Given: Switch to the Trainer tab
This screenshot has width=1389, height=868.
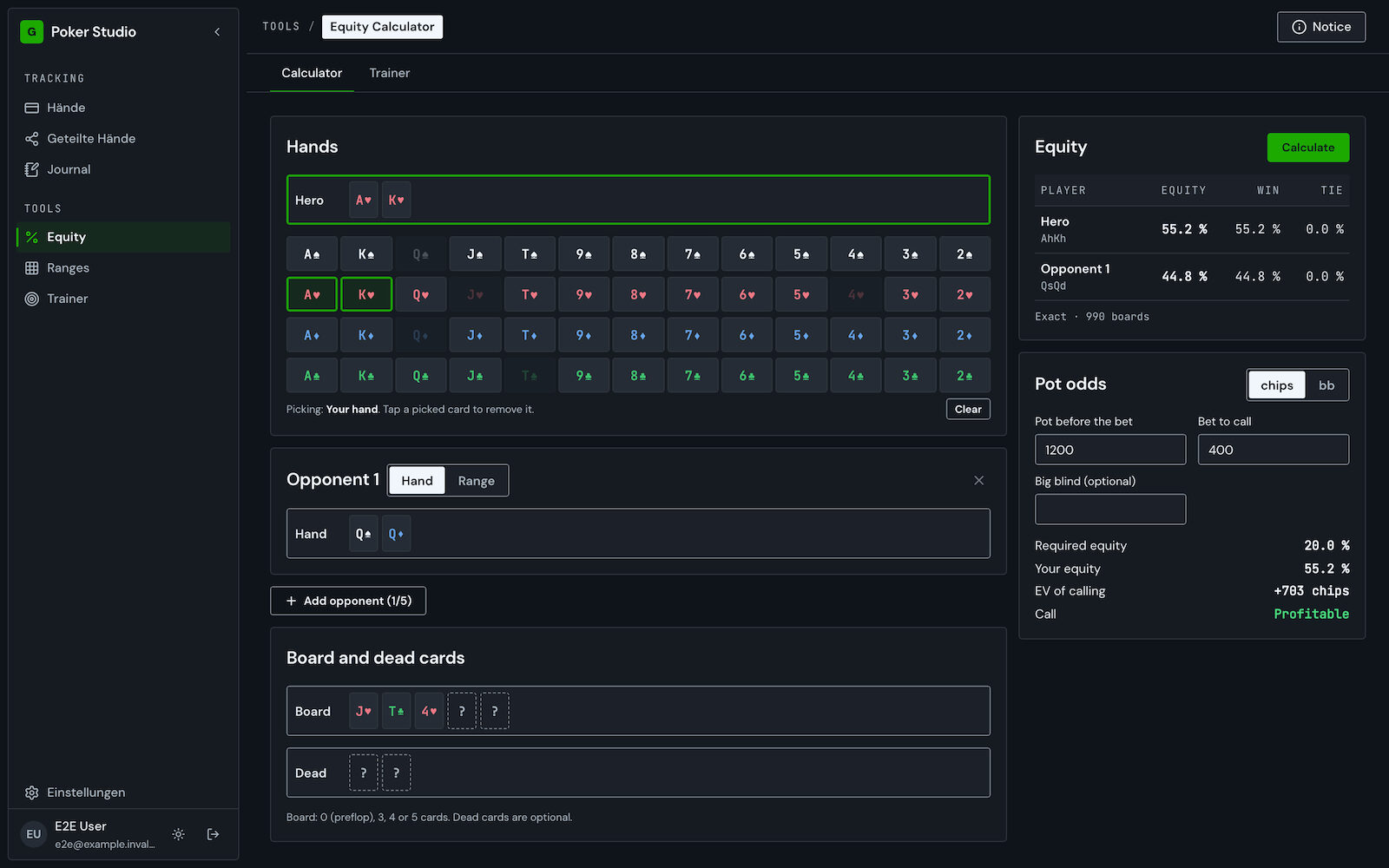Looking at the screenshot, I should [389, 73].
